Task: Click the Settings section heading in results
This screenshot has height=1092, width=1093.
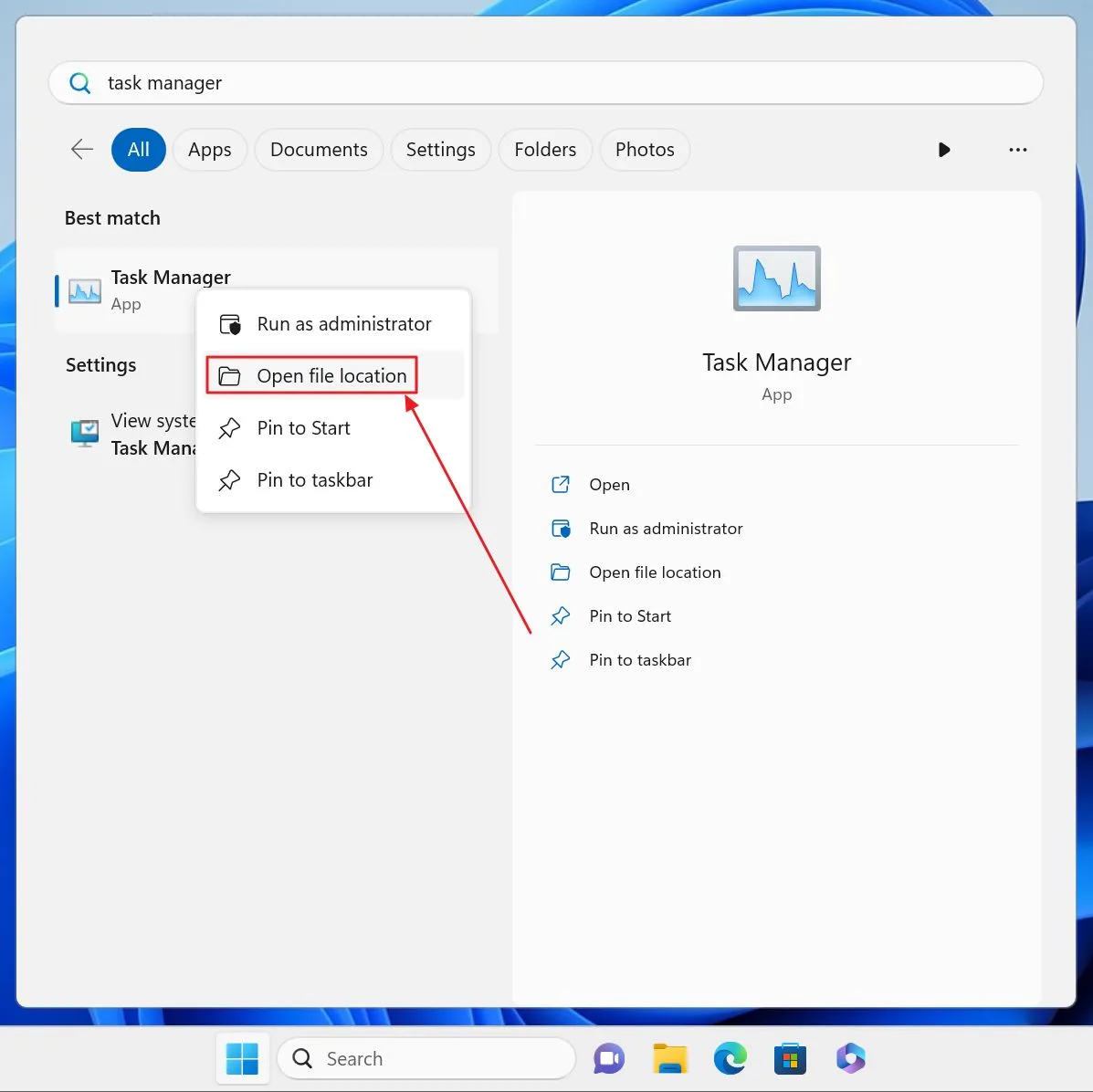Action: pos(101,365)
